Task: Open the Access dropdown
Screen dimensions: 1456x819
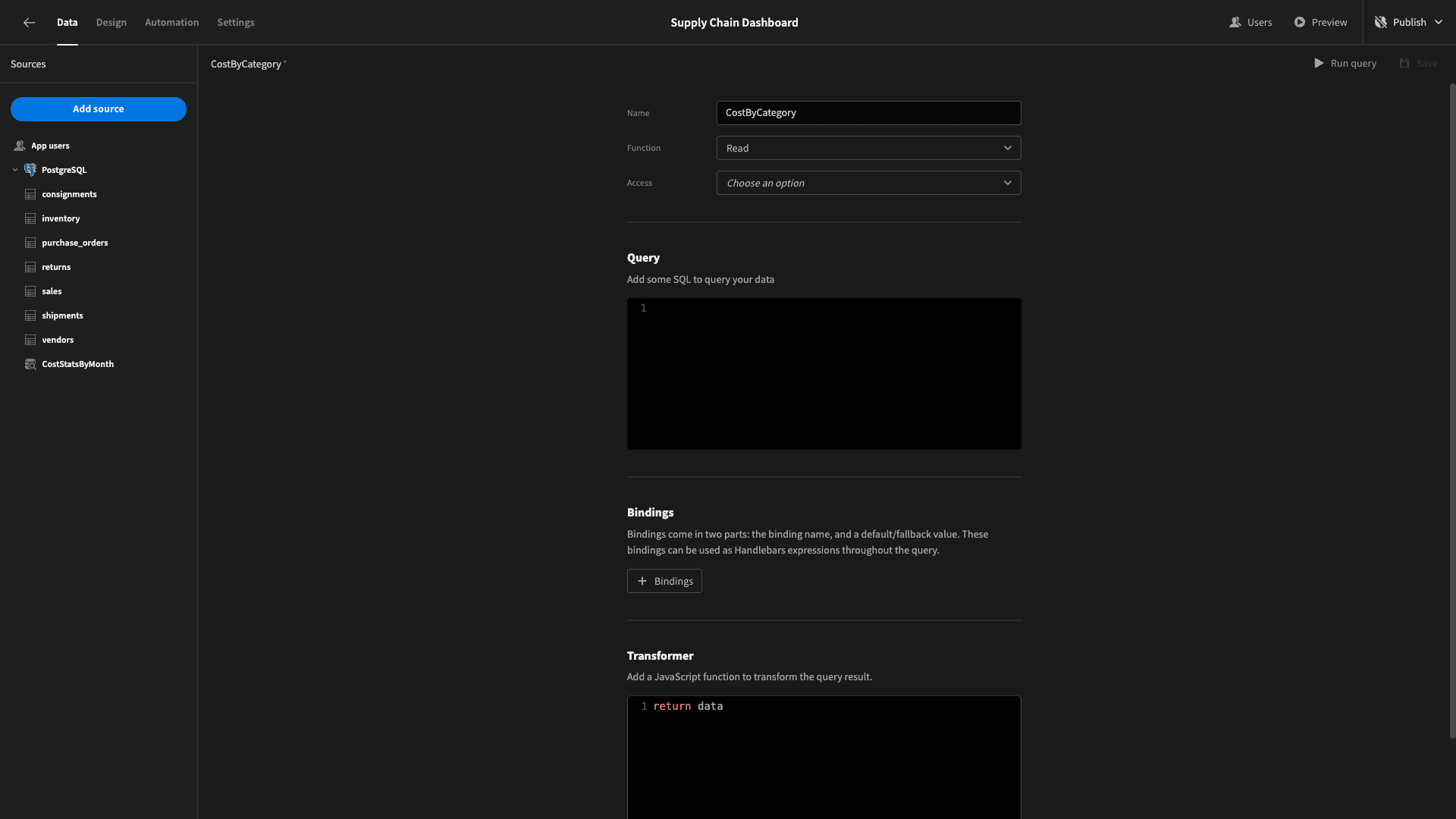Action: (x=868, y=183)
